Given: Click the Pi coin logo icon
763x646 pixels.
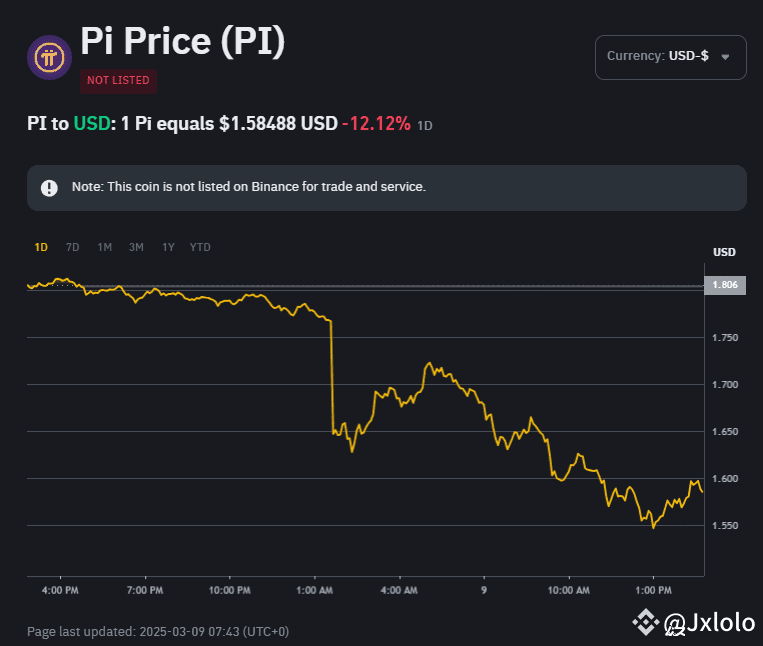Looking at the screenshot, I should [49, 58].
